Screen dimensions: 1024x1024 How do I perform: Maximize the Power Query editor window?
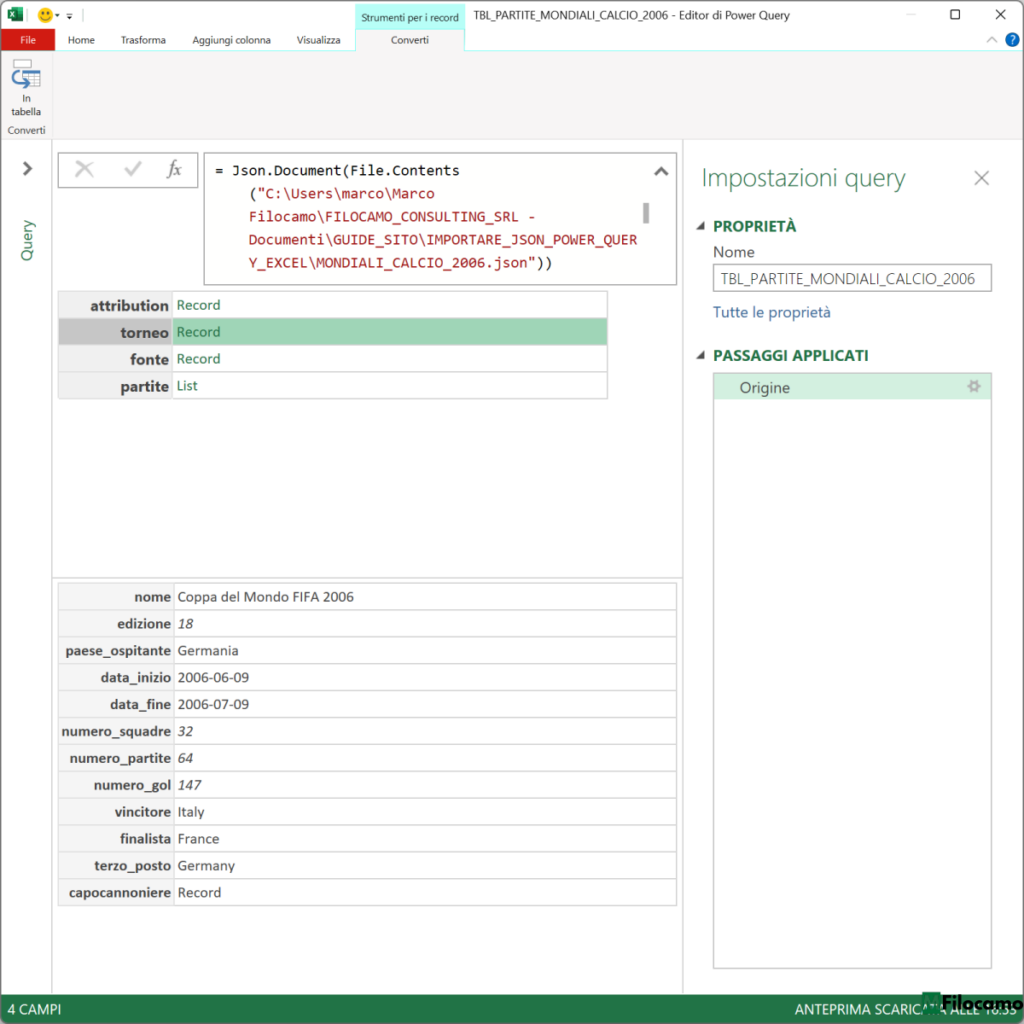(955, 14)
